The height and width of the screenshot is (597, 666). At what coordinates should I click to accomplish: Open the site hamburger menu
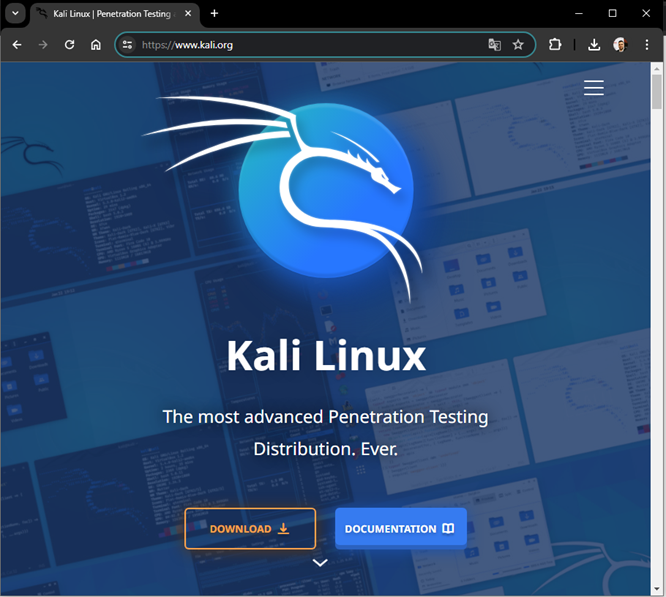coord(593,87)
